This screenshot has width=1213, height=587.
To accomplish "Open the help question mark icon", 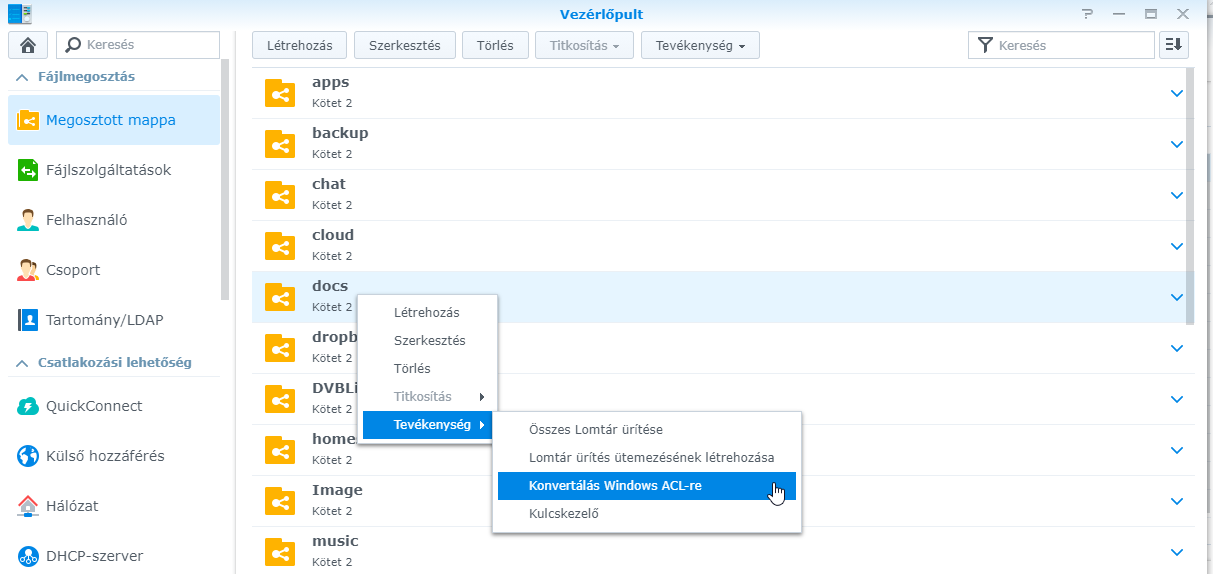I will [x=1088, y=14].
